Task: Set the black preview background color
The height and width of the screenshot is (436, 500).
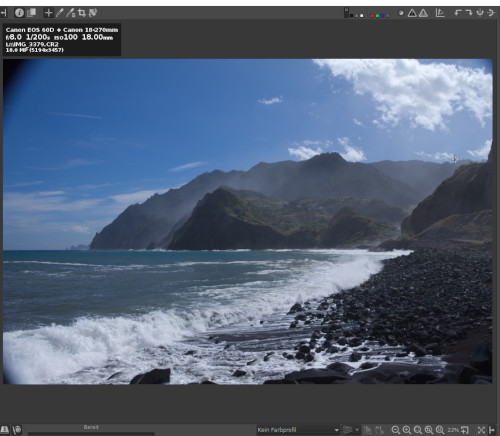Action: (351, 15)
